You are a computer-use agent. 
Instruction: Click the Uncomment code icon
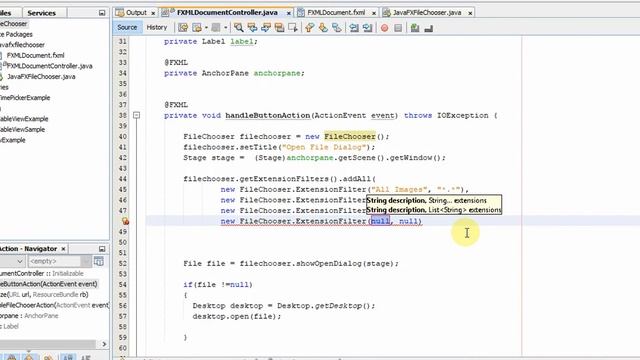pyautogui.click(x=429, y=28)
